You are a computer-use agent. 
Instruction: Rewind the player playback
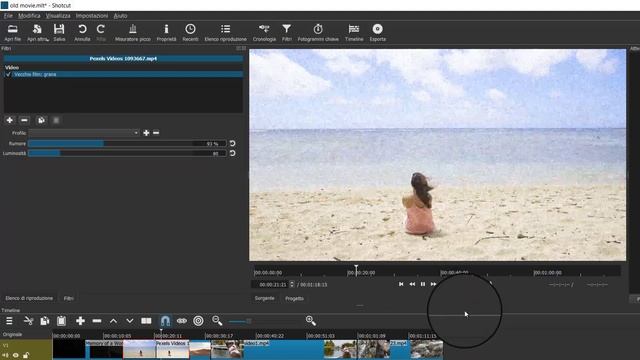click(x=412, y=284)
